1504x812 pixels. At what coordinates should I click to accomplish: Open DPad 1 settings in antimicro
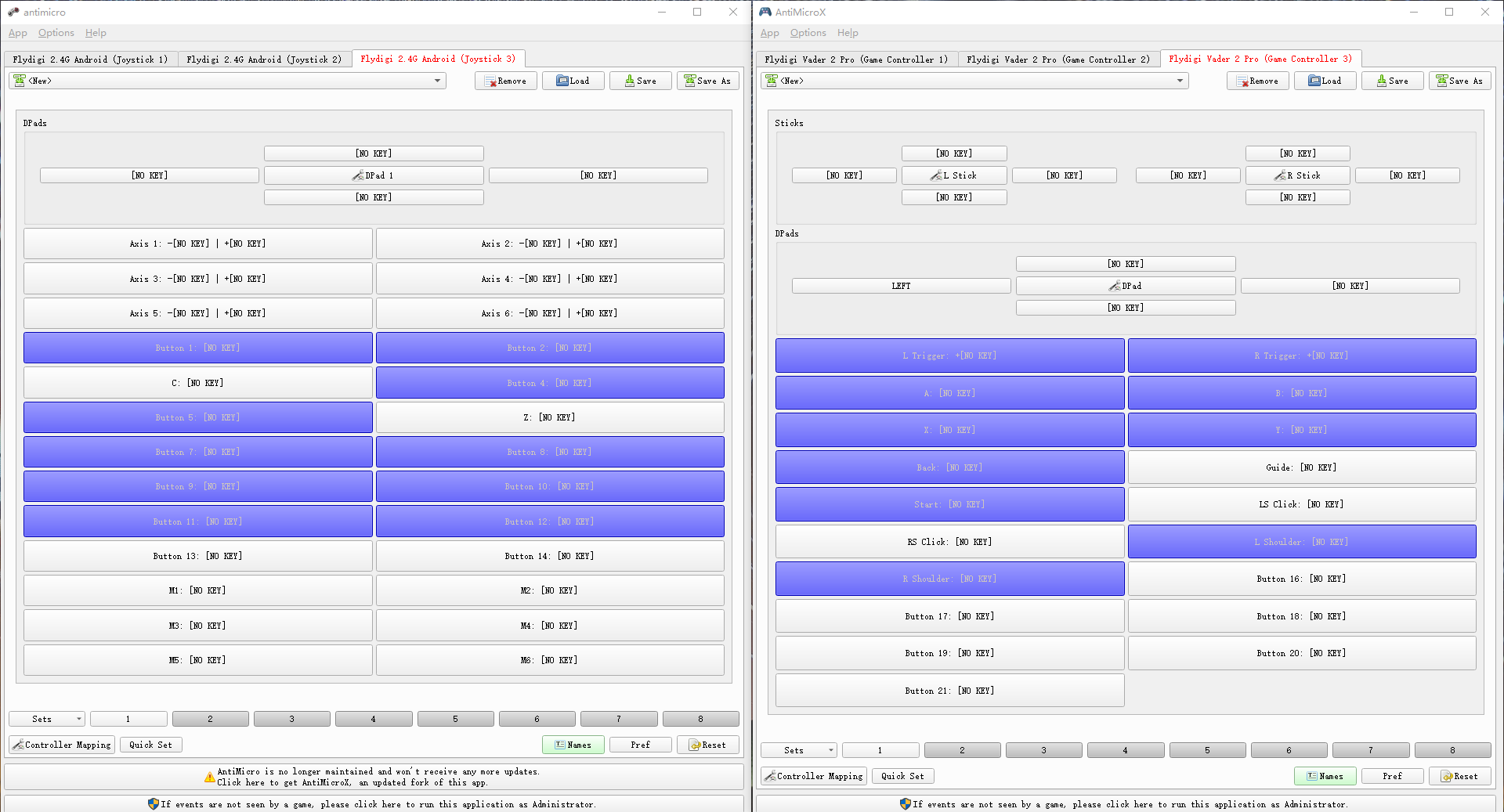(374, 175)
